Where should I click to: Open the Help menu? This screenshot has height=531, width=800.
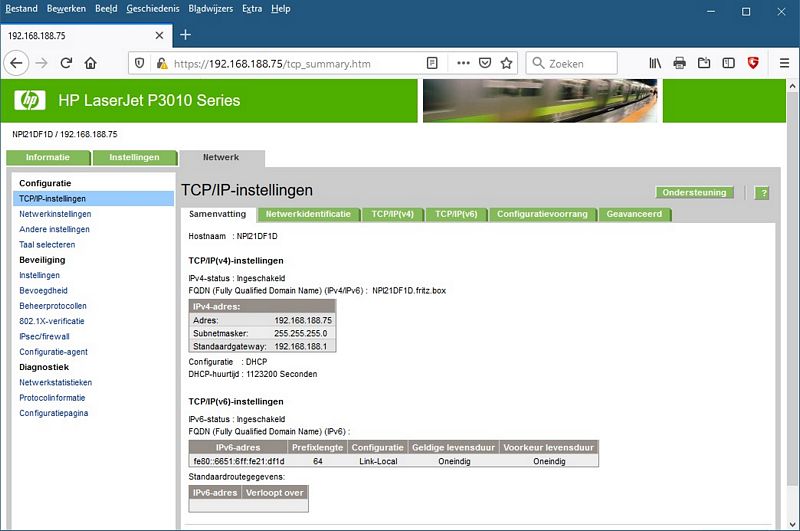coord(281,9)
